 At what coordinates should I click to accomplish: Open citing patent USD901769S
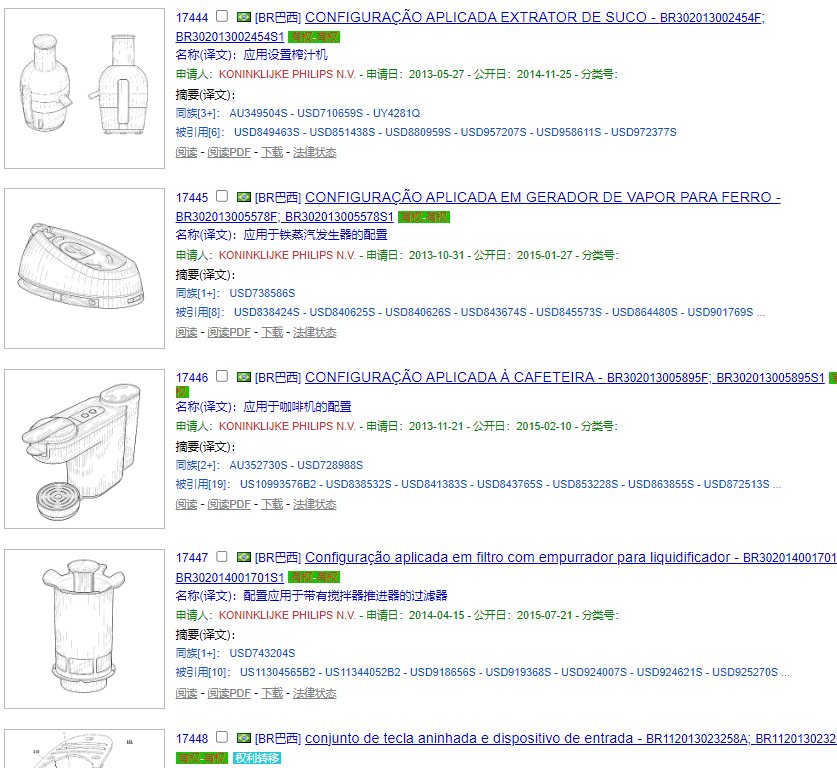click(720, 312)
